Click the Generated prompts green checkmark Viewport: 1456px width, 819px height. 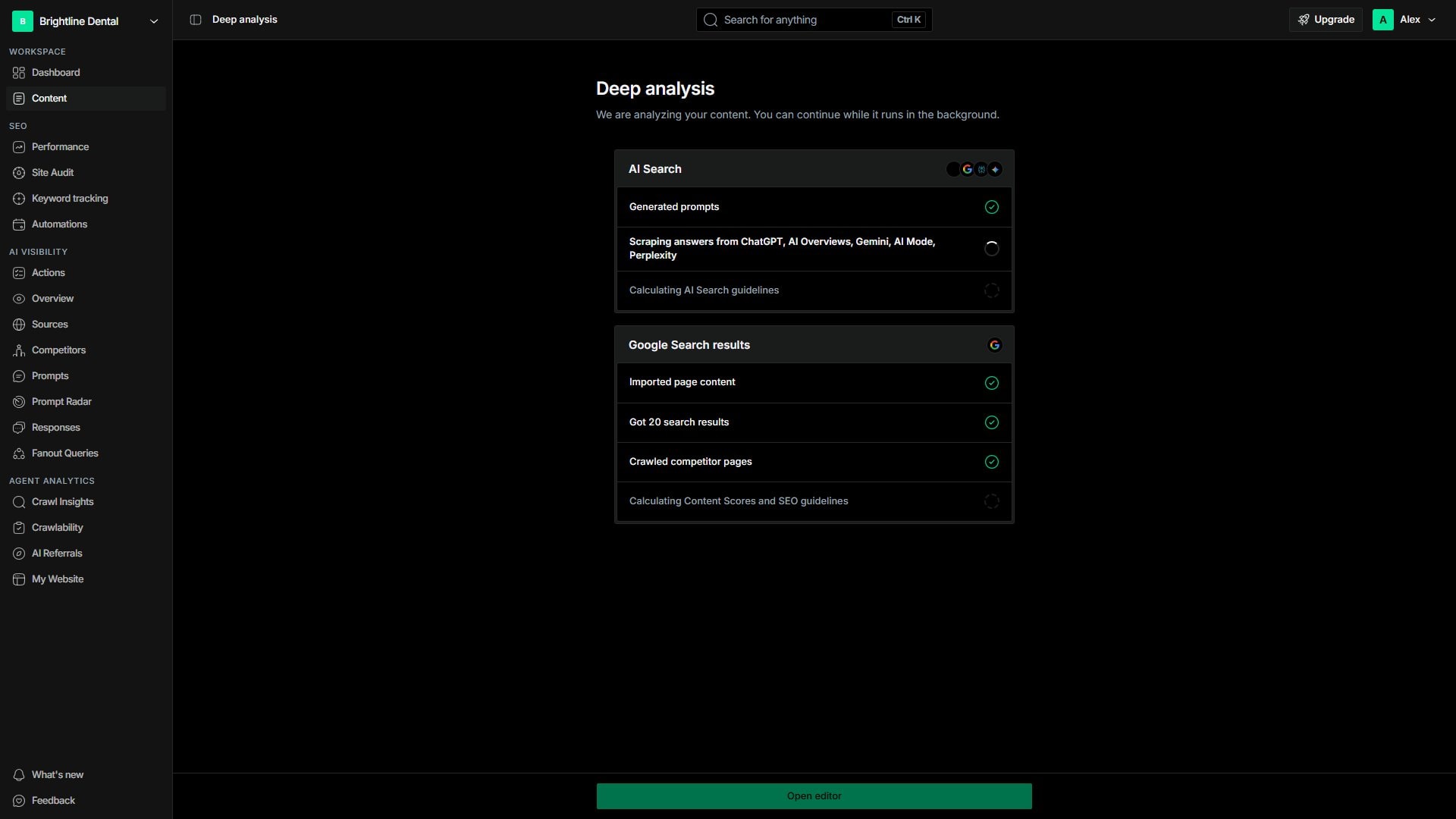(991, 207)
